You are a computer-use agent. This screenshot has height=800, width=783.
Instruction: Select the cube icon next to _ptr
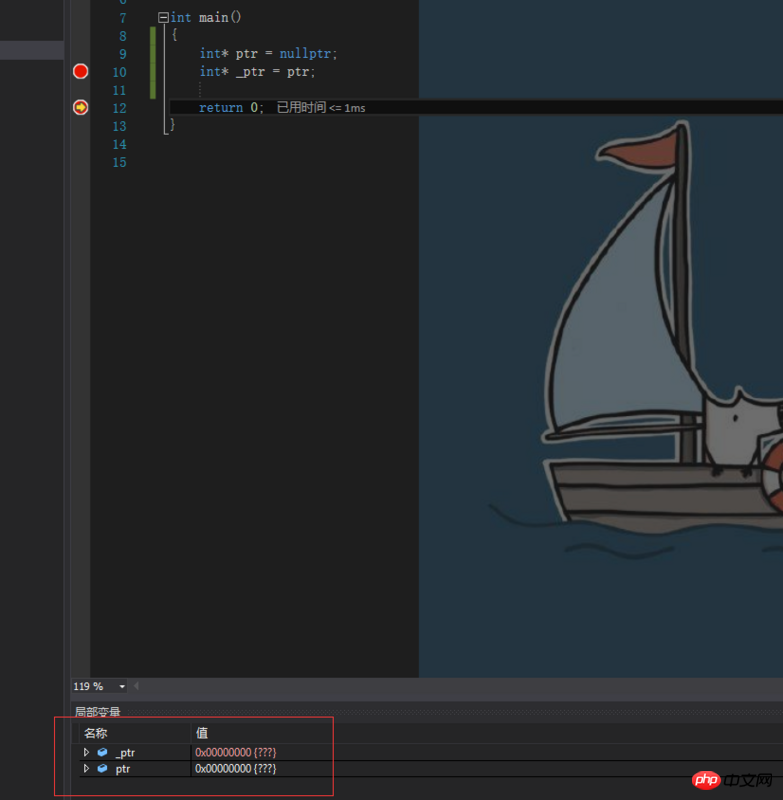pos(103,752)
